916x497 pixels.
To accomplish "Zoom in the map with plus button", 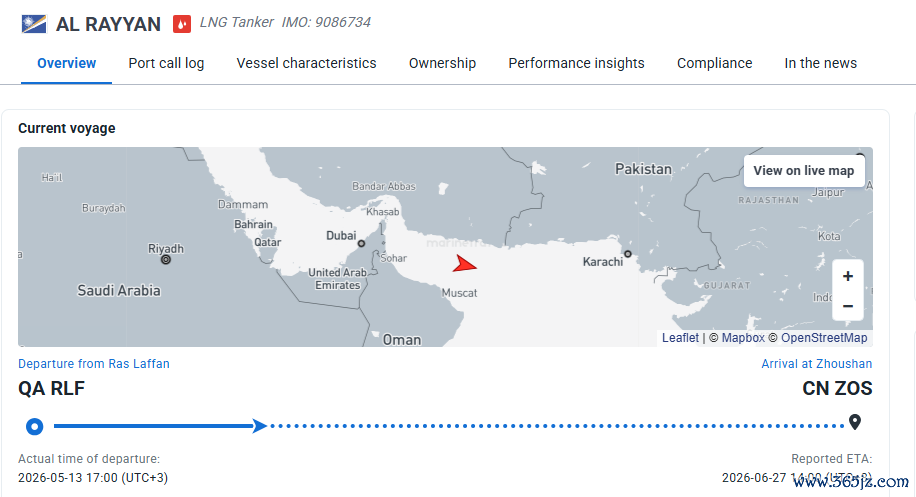I will coord(848,276).
